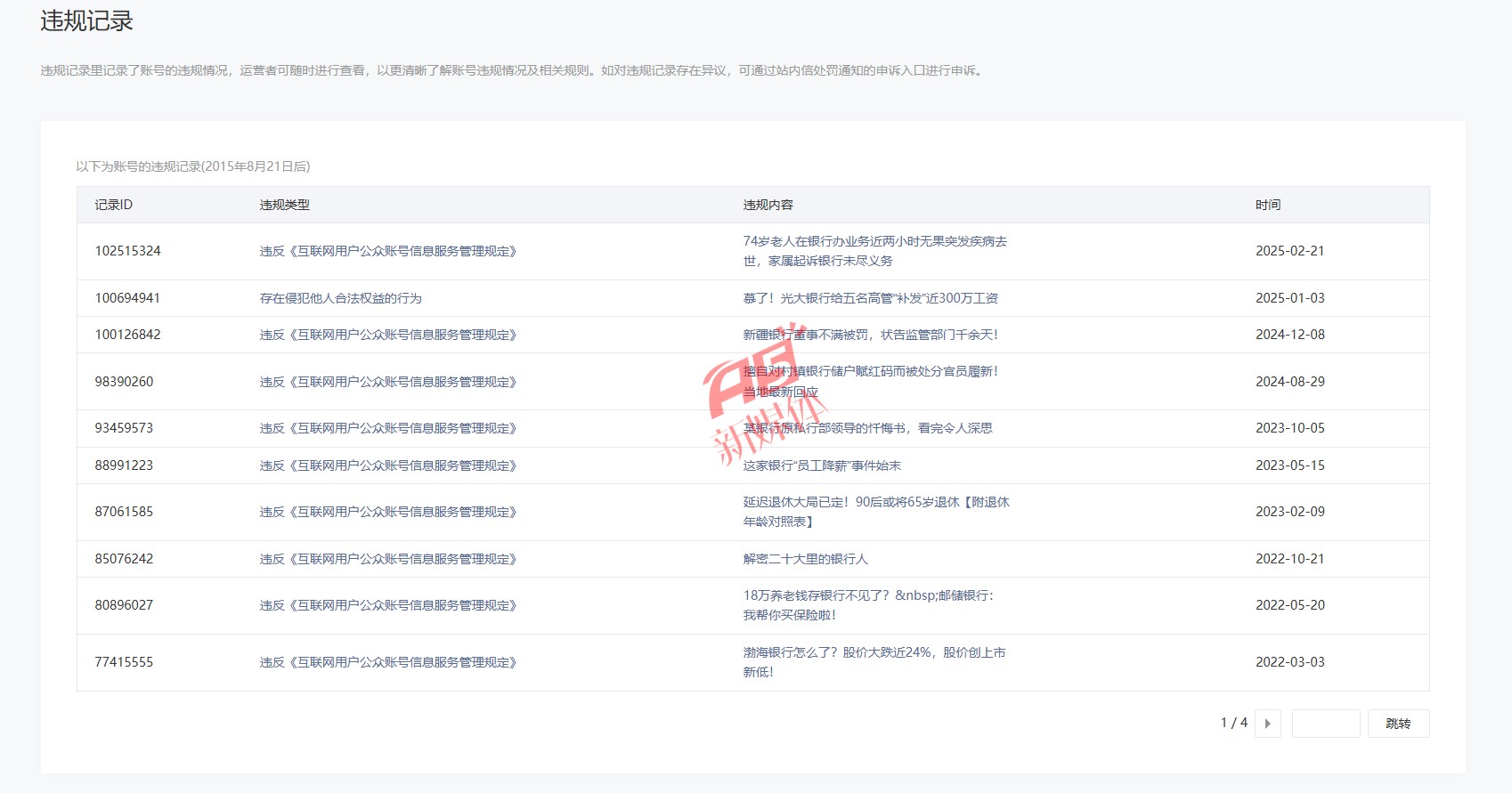The height and width of the screenshot is (793, 1512).
Task: Open the 解密二十大里的银行人 article link
Action: 805,559
